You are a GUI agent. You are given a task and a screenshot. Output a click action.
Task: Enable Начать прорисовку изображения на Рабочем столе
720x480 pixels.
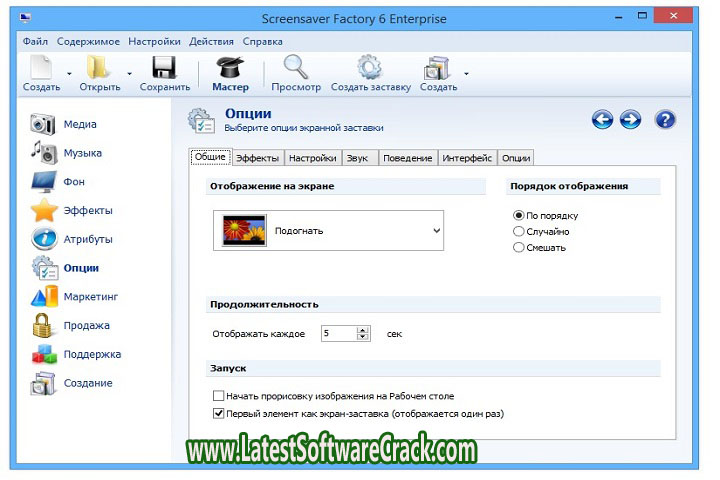219,395
